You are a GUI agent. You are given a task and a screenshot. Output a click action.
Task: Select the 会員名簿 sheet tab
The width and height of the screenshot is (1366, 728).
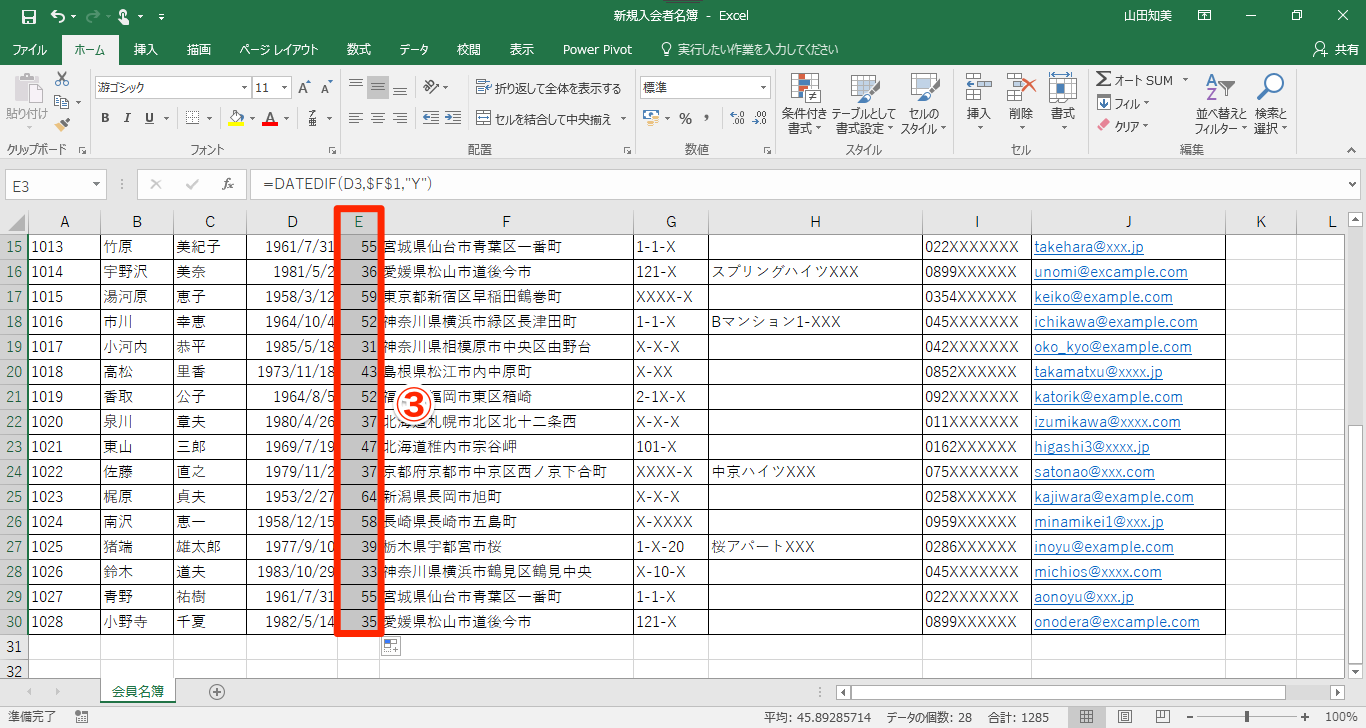click(138, 690)
